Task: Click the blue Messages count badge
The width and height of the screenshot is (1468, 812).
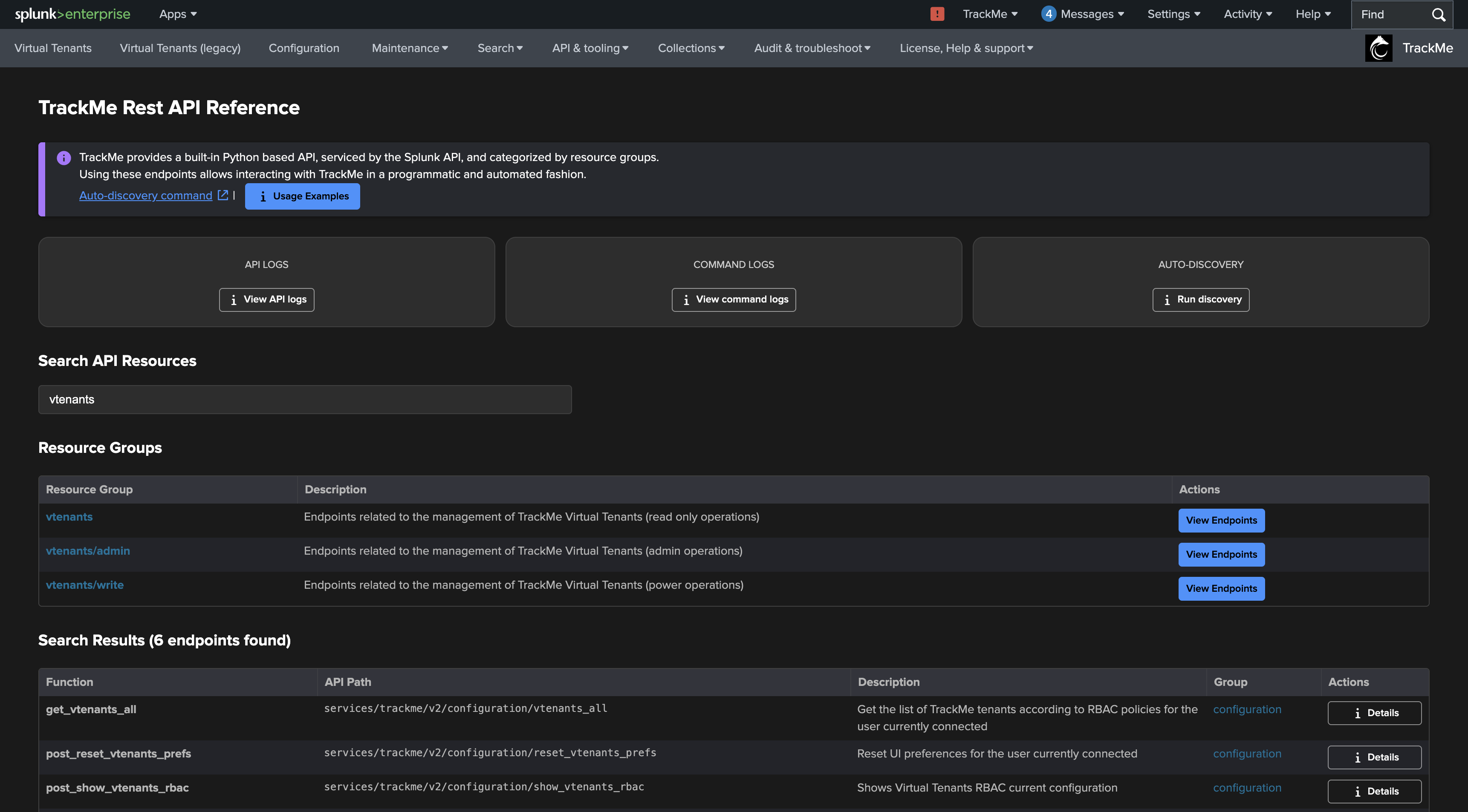Action: pos(1048,14)
